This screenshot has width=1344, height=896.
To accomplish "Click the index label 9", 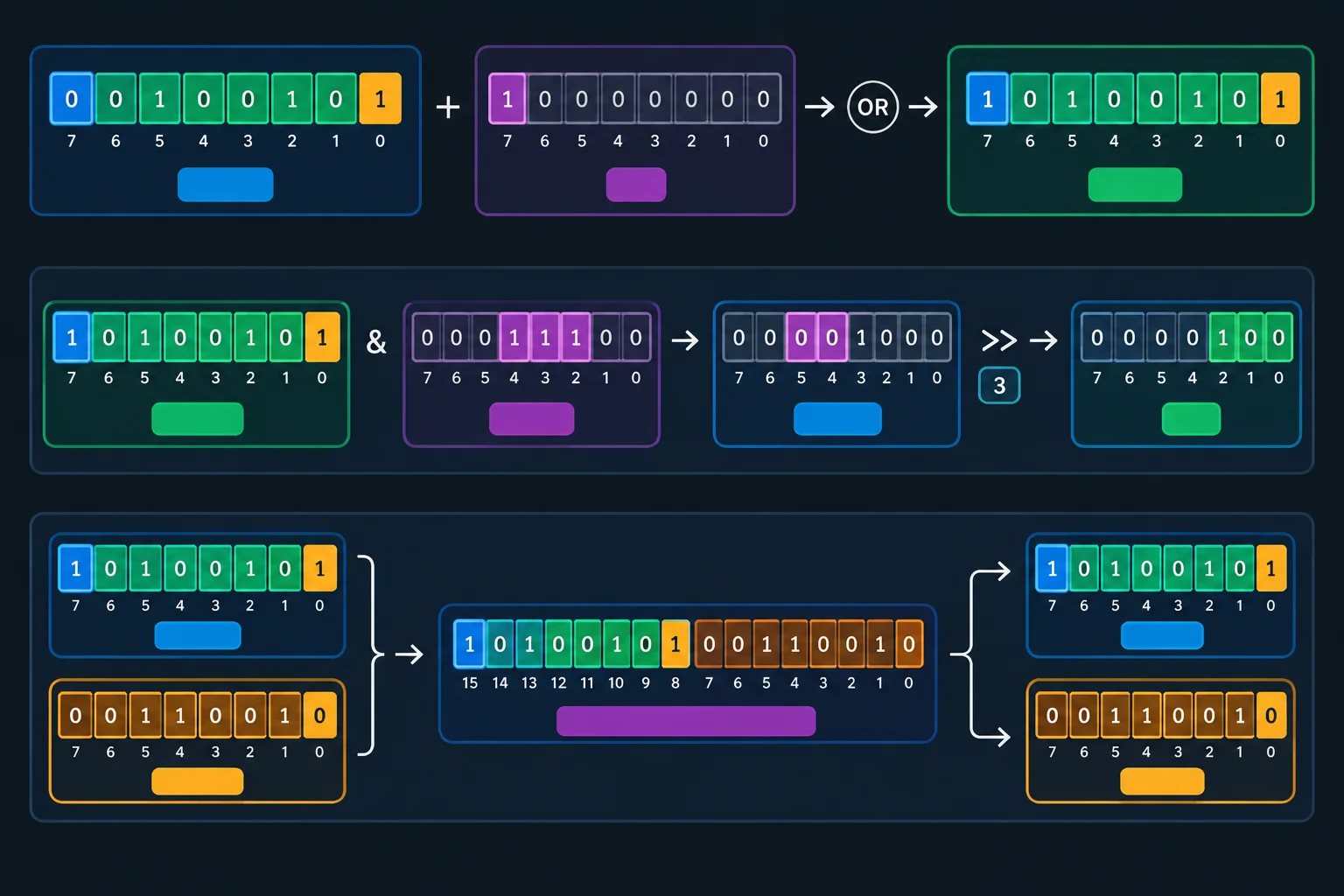I will coord(646,682).
